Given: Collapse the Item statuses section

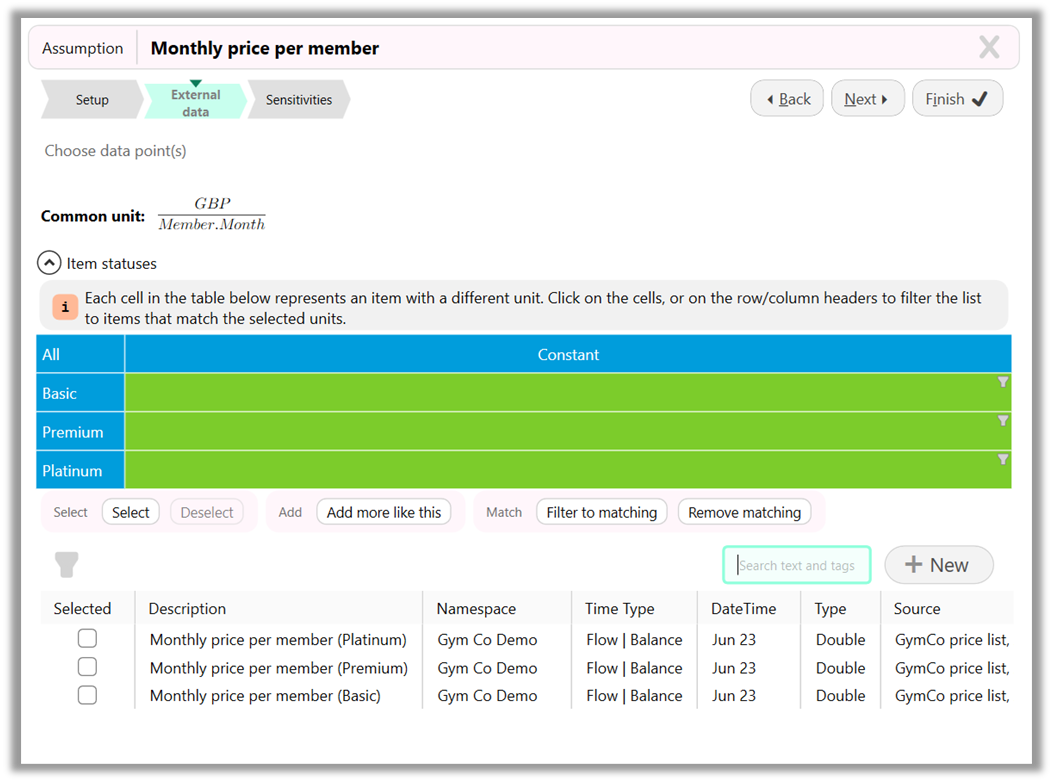Looking at the screenshot, I should click(x=49, y=262).
